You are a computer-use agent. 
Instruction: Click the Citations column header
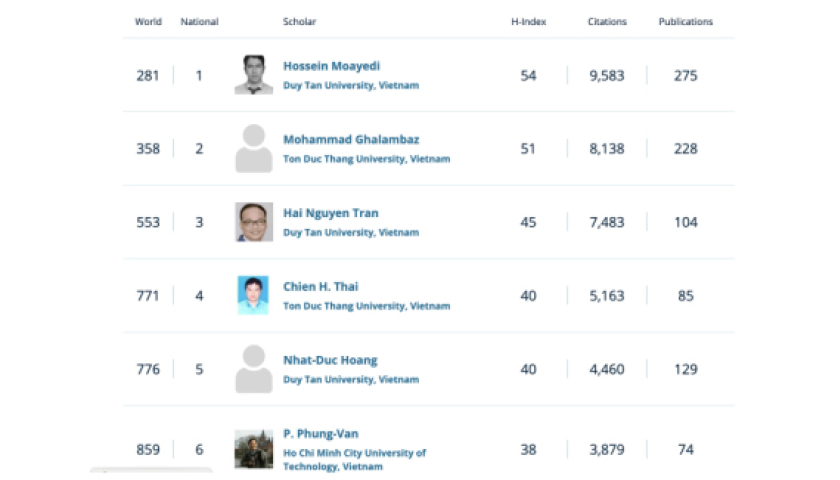coord(607,22)
